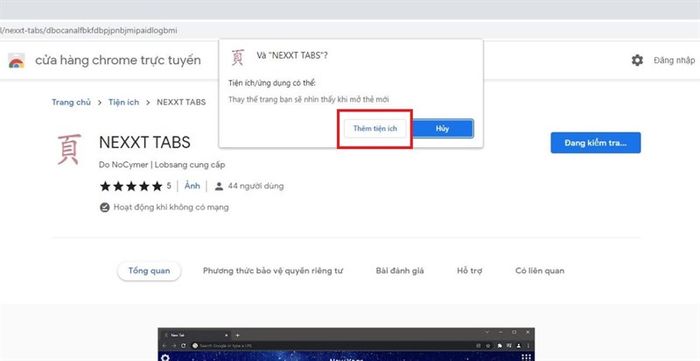
Task: Open the Có liên quan tab
Action: point(540,271)
